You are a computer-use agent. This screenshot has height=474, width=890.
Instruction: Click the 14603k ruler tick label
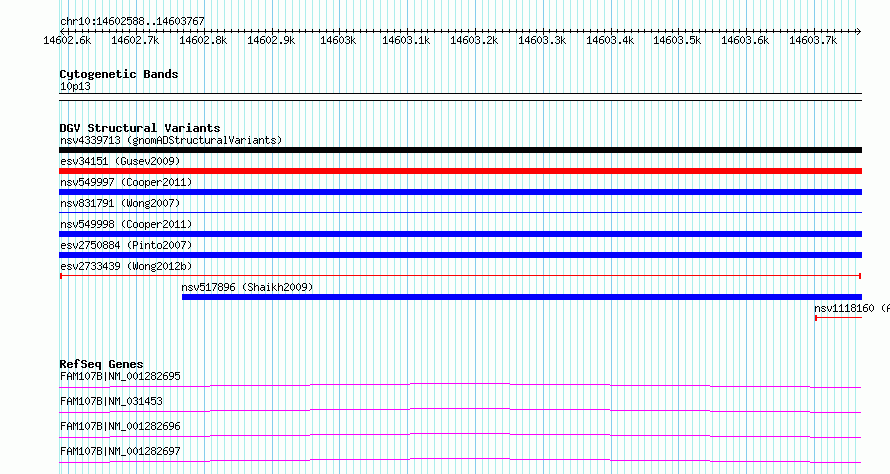click(338, 41)
